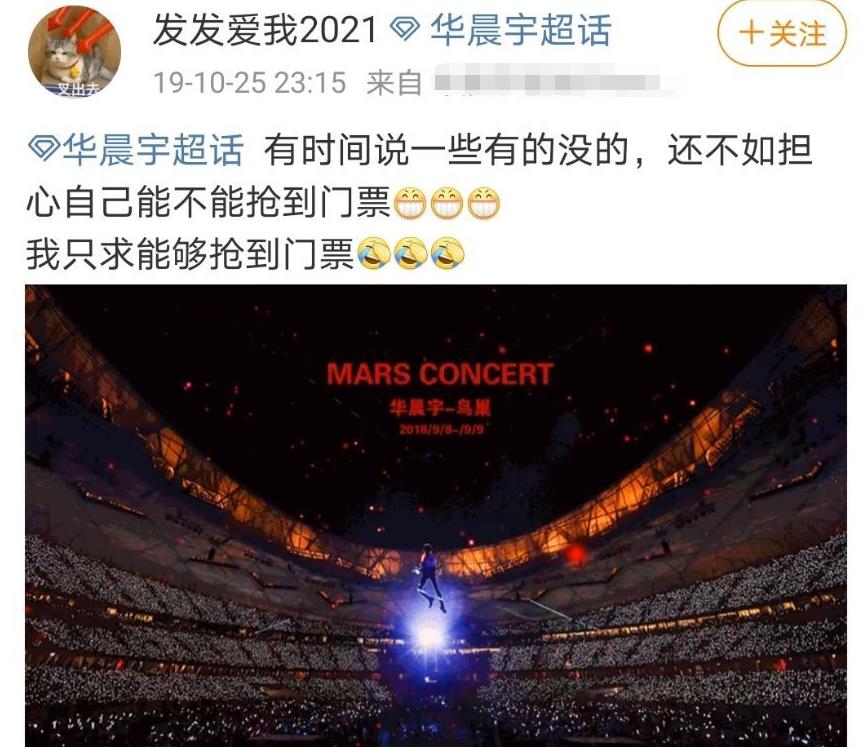Click the diamond icon beside the username

pos(405,30)
